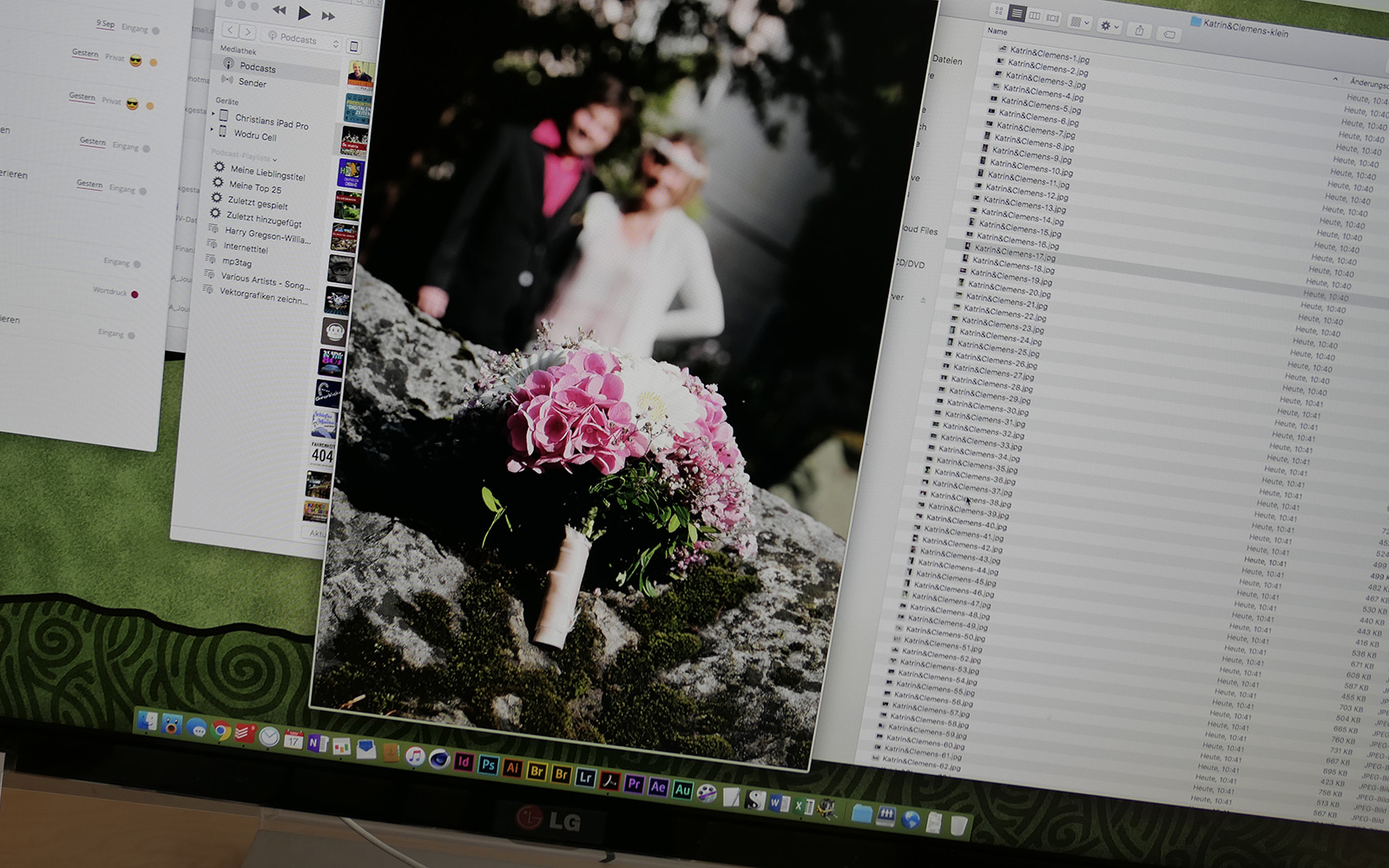Go forward in iTunes navigation
This screenshot has height=868, width=1389.
click(x=247, y=32)
